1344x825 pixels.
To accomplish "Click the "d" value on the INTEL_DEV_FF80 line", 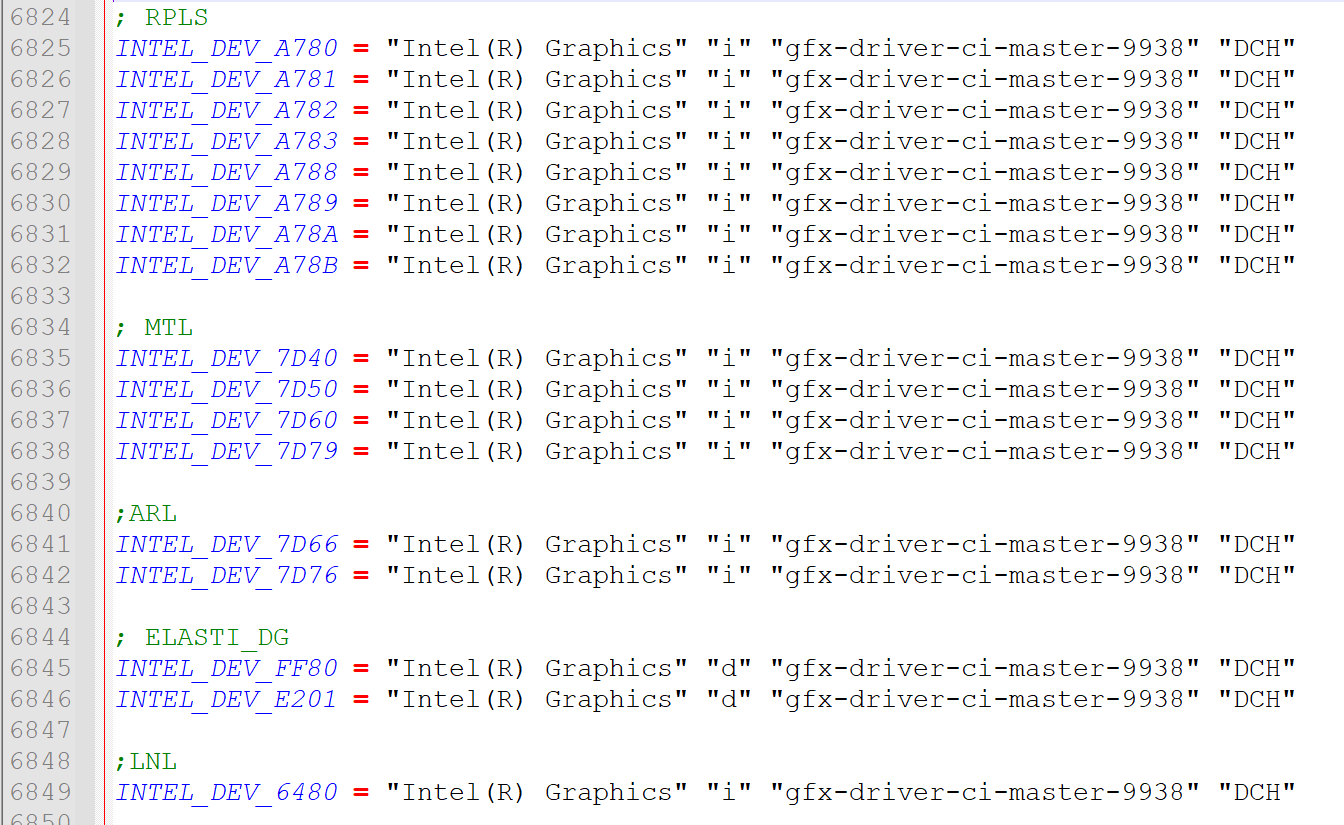I will pyautogui.click(x=729, y=668).
